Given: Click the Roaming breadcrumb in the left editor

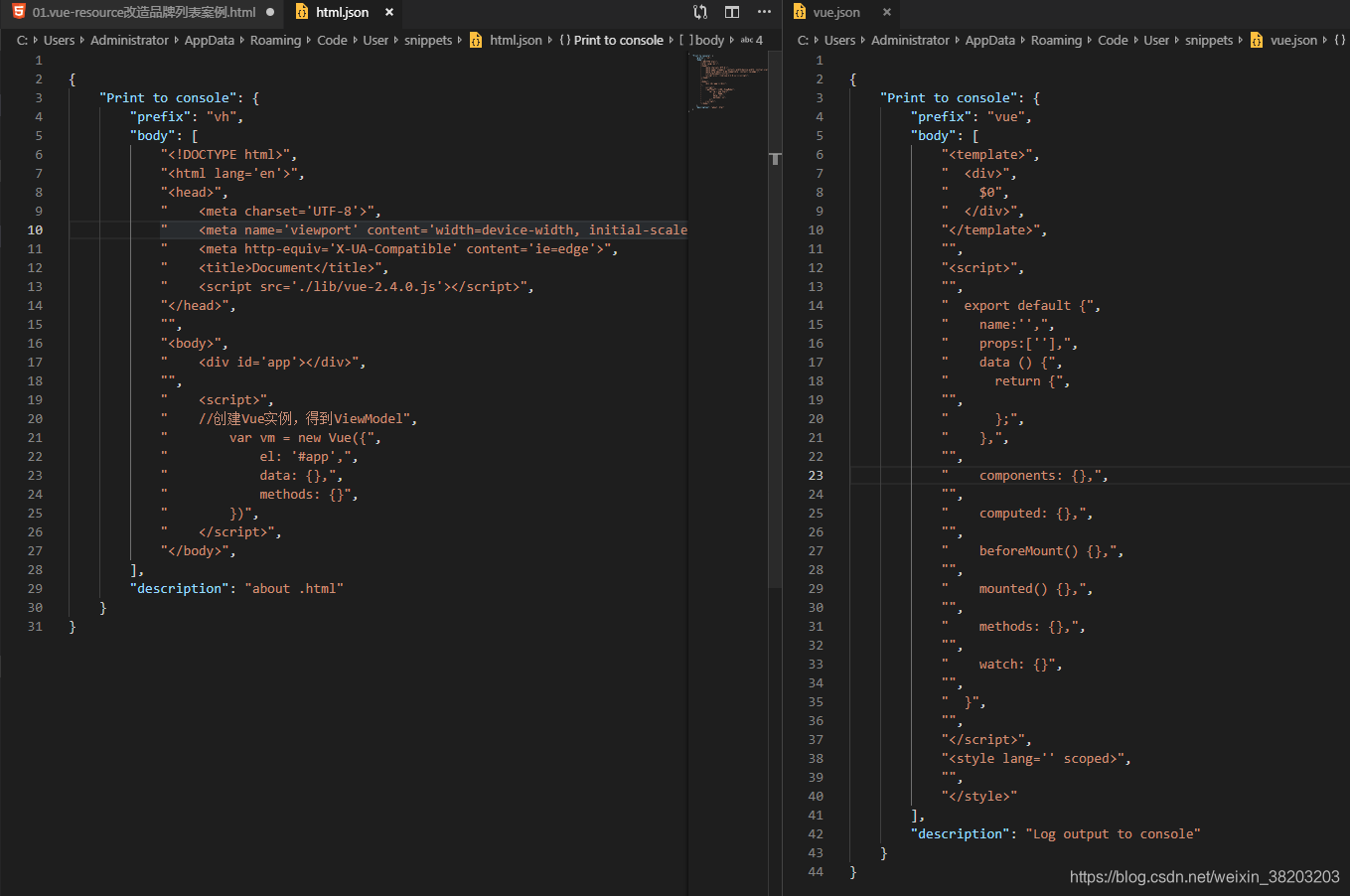Looking at the screenshot, I should click(275, 40).
